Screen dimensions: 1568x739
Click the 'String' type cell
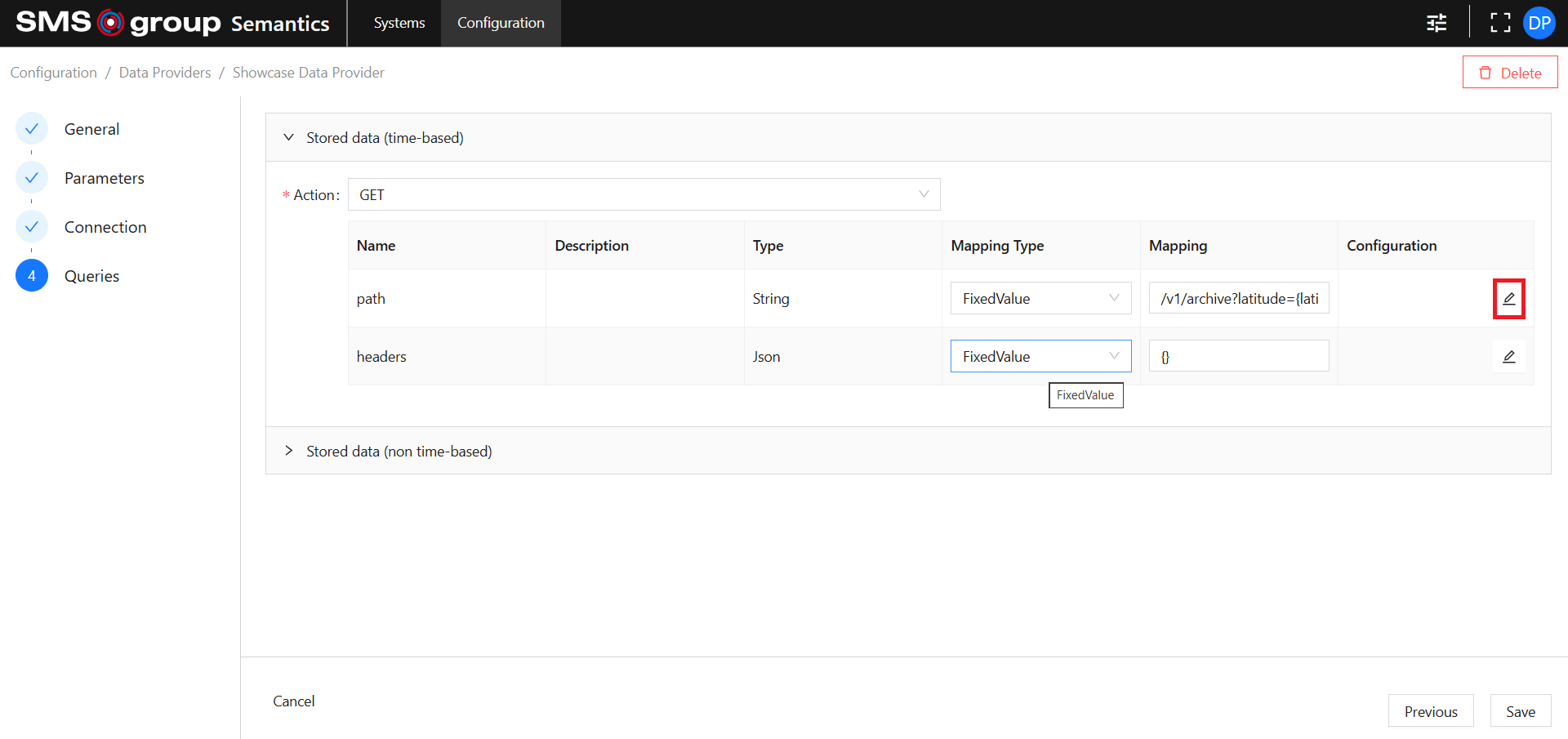843,299
